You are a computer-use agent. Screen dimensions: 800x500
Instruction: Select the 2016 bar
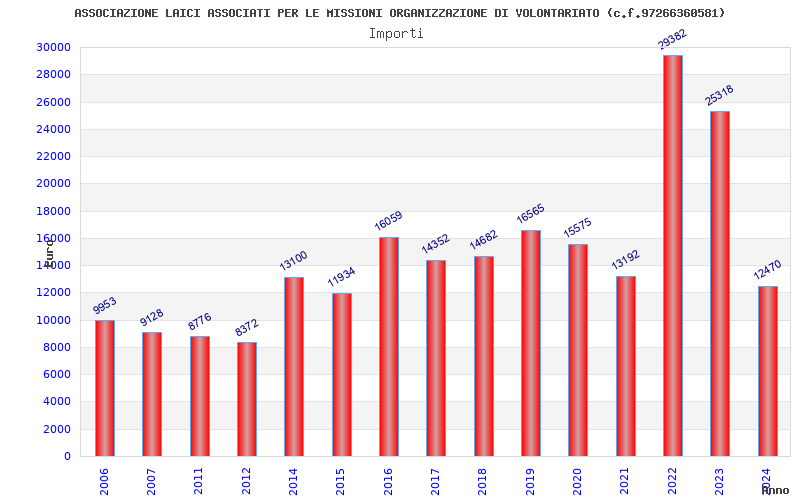389,346
